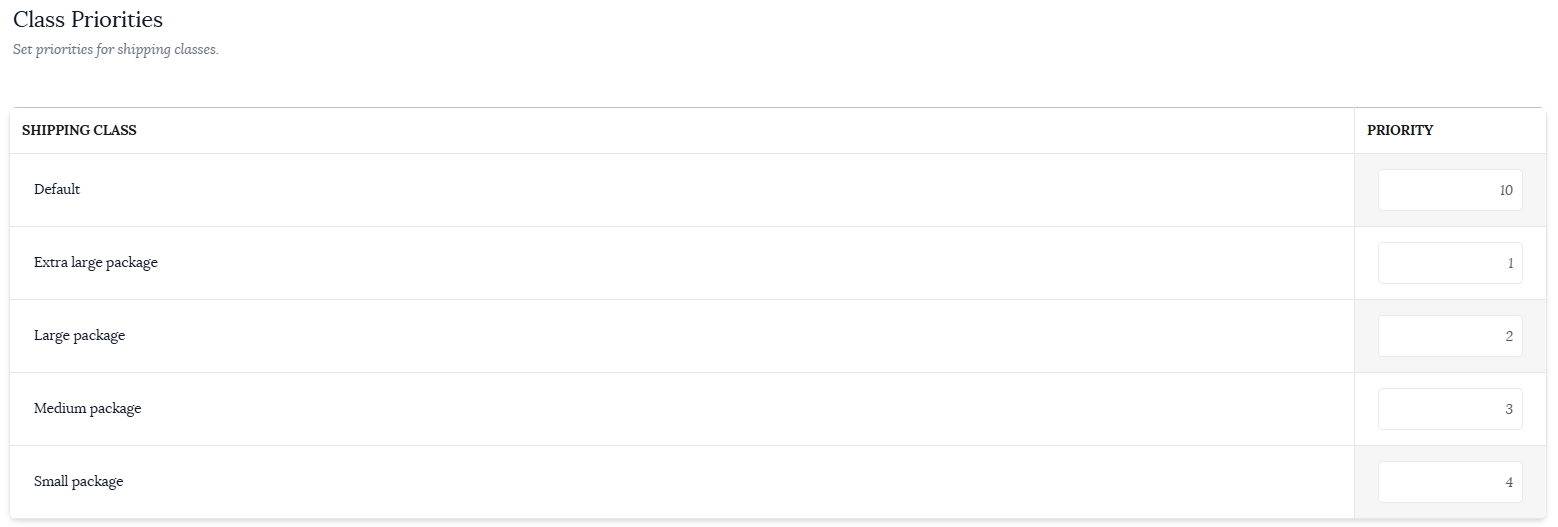Click the Small package class name
The height and width of the screenshot is (527, 1558).
pyautogui.click(x=79, y=482)
